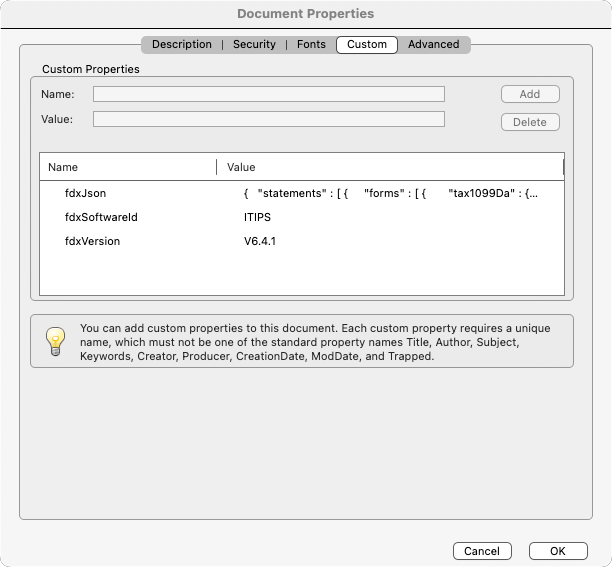Select the fdxSoftwareId property name

point(100,217)
